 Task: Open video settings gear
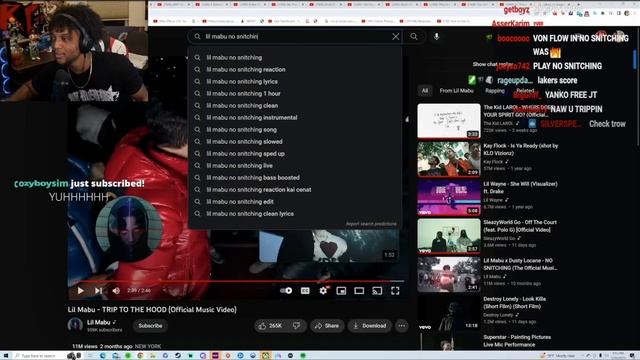tap(323, 291)
